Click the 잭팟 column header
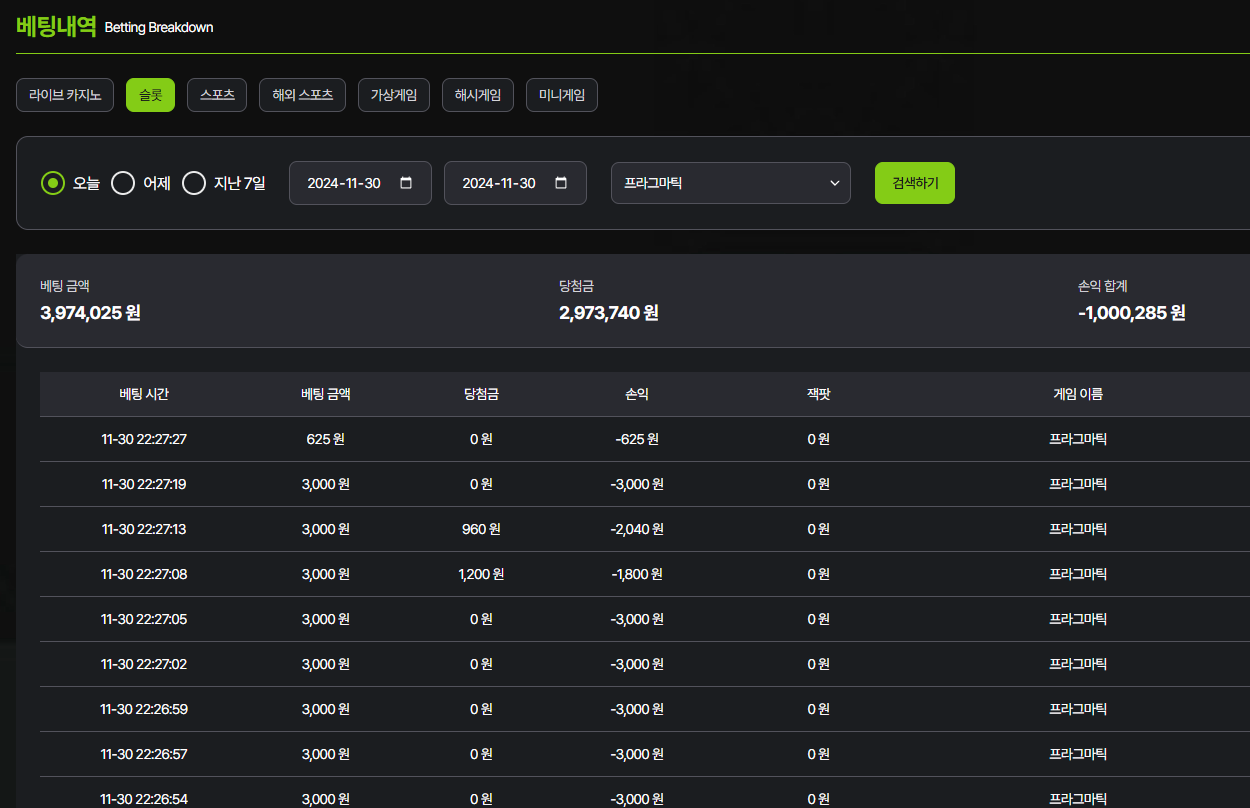 click(x=819, y=394)
